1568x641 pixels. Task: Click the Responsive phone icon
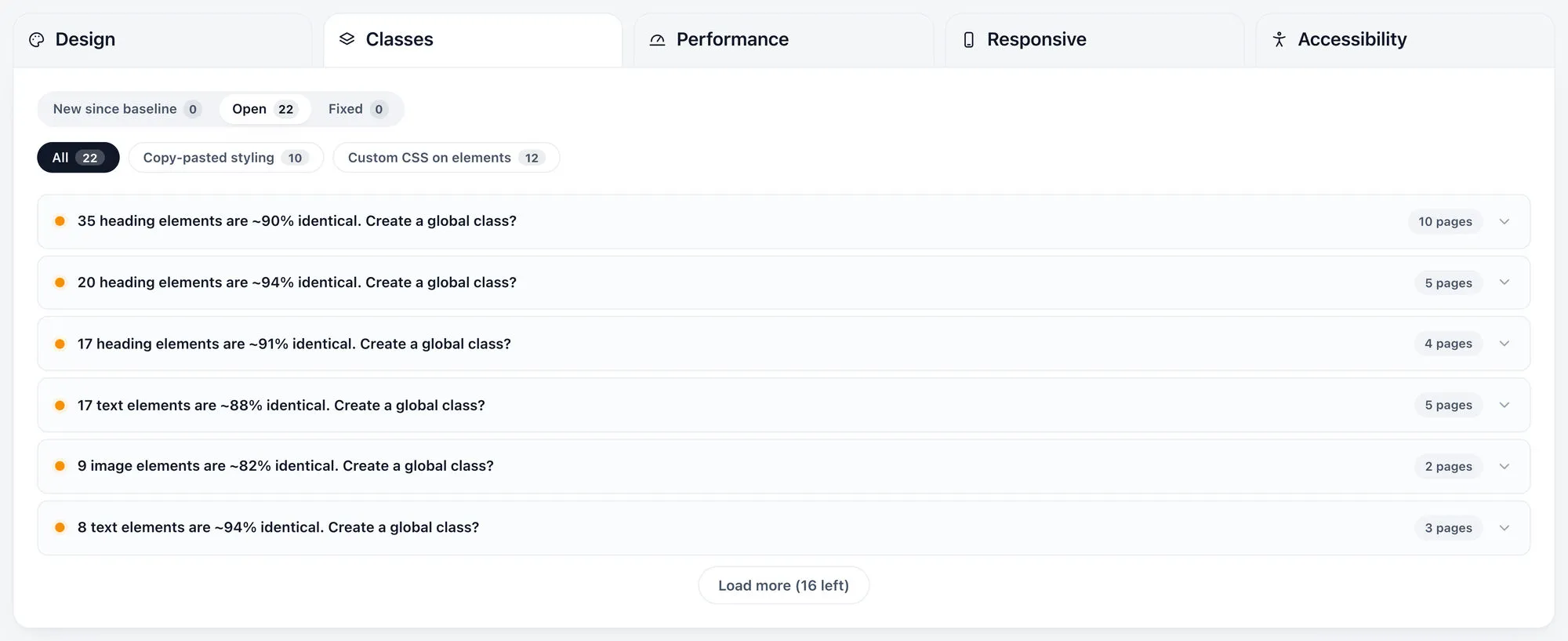[969, 40]
